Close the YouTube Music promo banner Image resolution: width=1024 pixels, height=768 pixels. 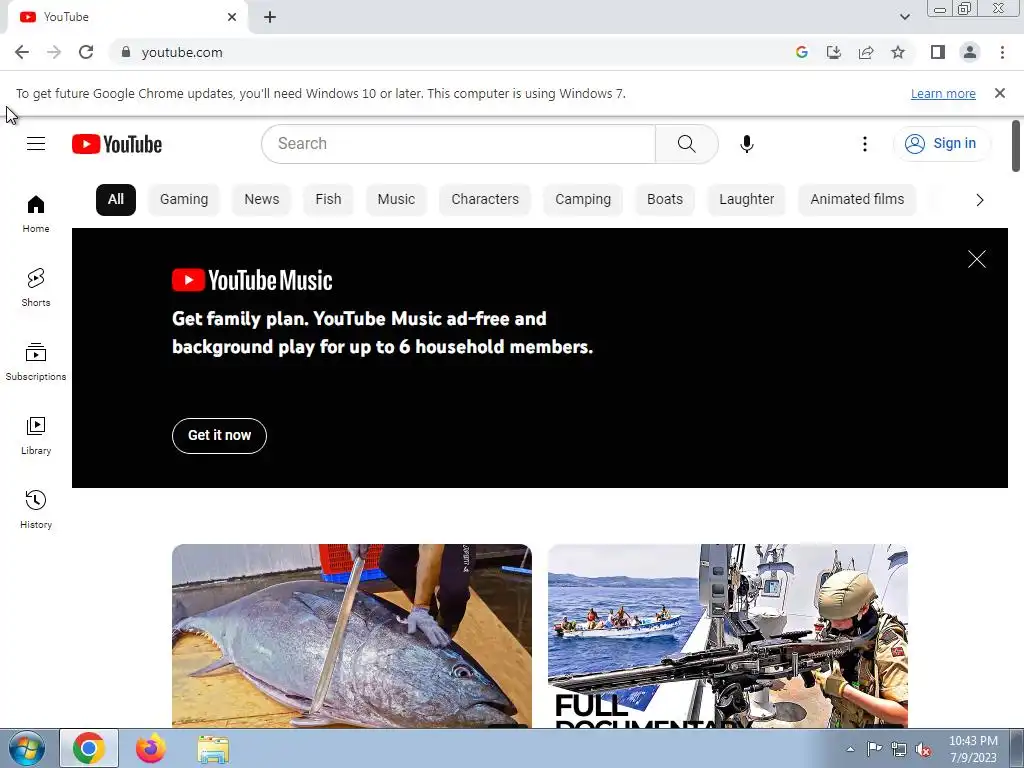click(x=976, y=259)
